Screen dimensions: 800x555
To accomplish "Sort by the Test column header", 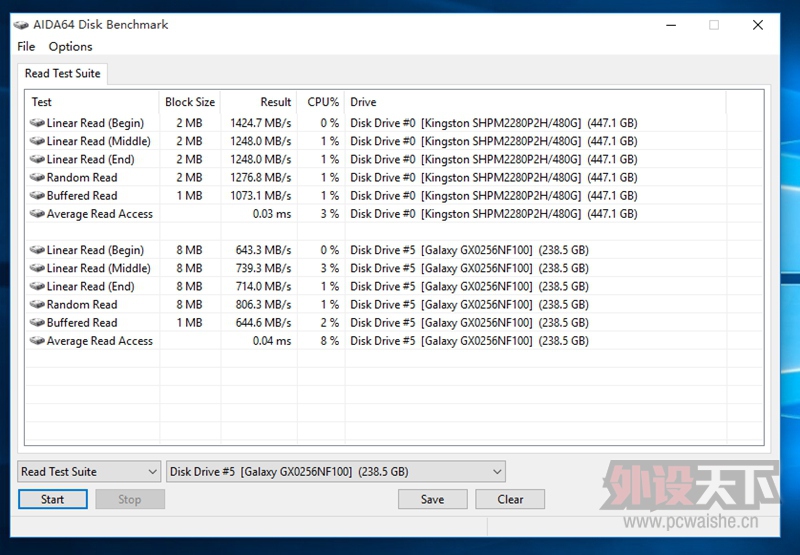I will click(92, 102).
